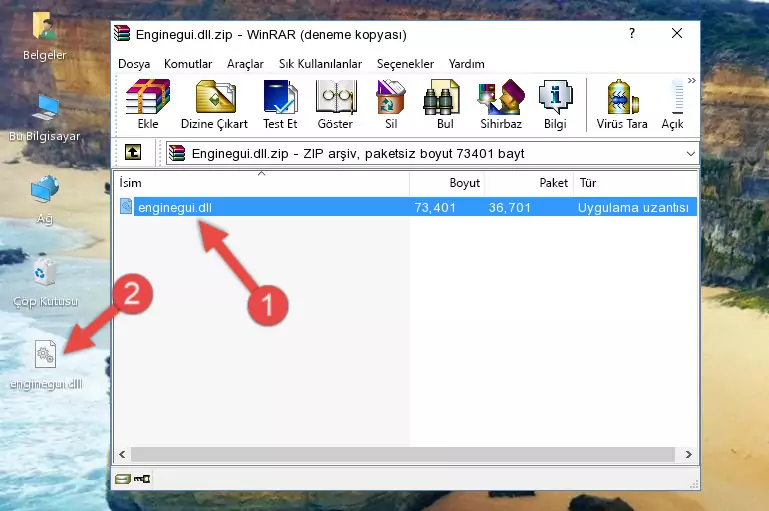Sort by the Boyut column header

tap(447, 183)
